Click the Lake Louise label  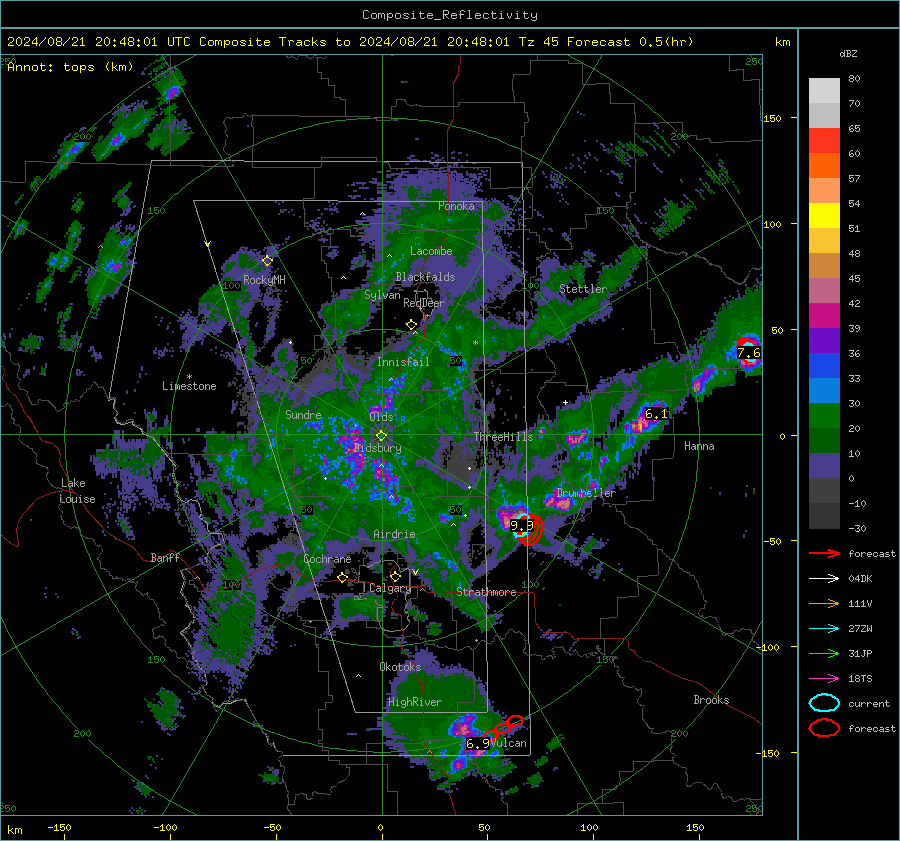point(77,491)
